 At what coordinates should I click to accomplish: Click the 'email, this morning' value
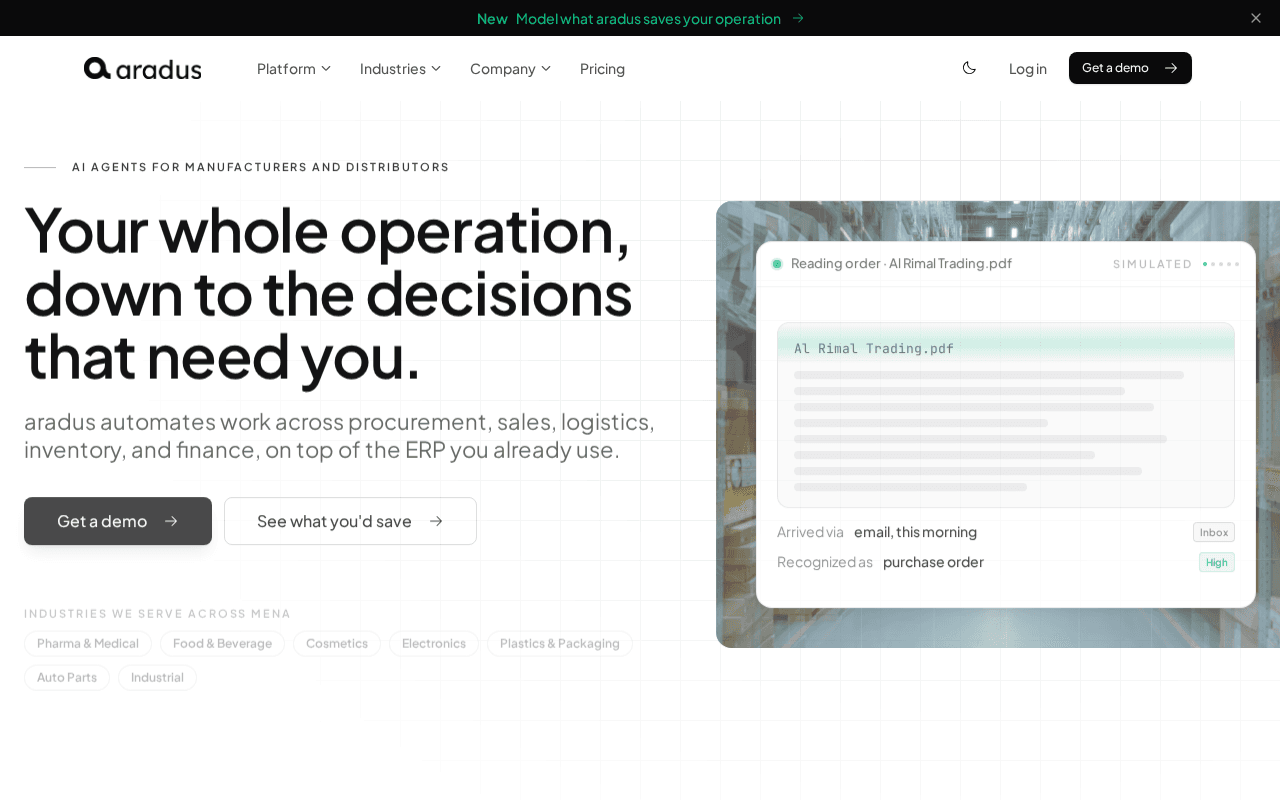coord(915,532)
